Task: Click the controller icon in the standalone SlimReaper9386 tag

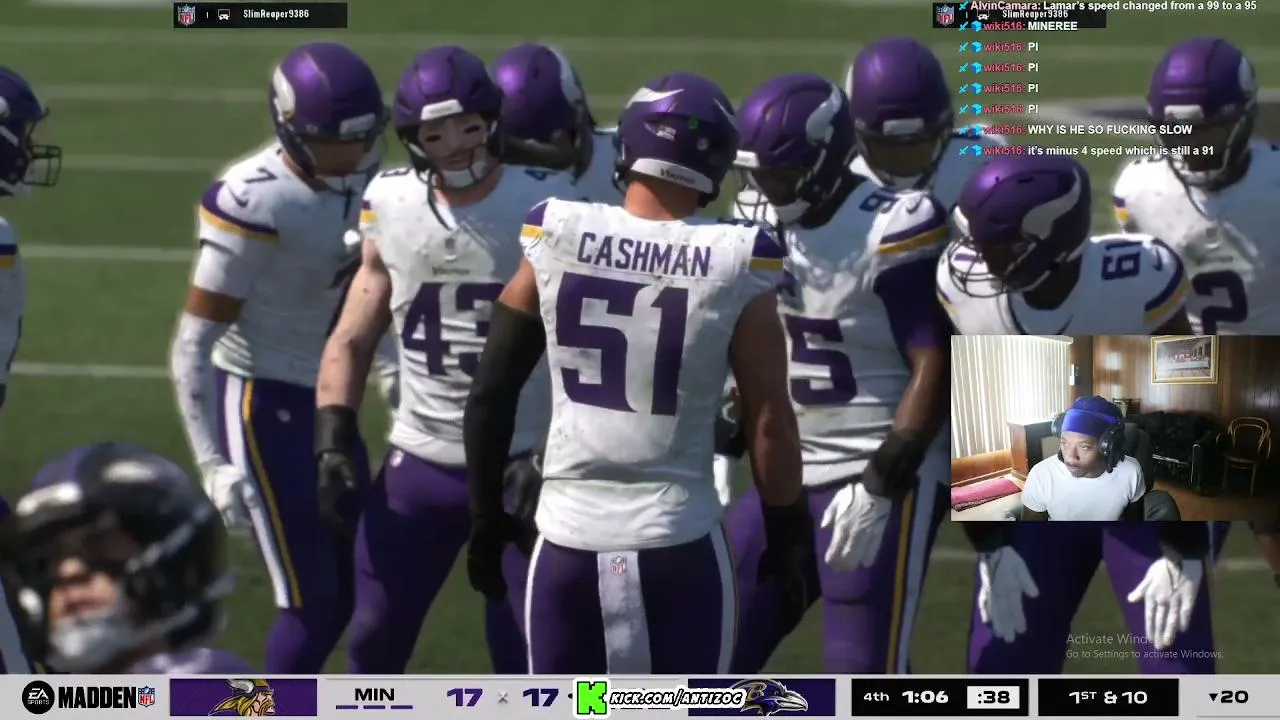Action: 223,15
